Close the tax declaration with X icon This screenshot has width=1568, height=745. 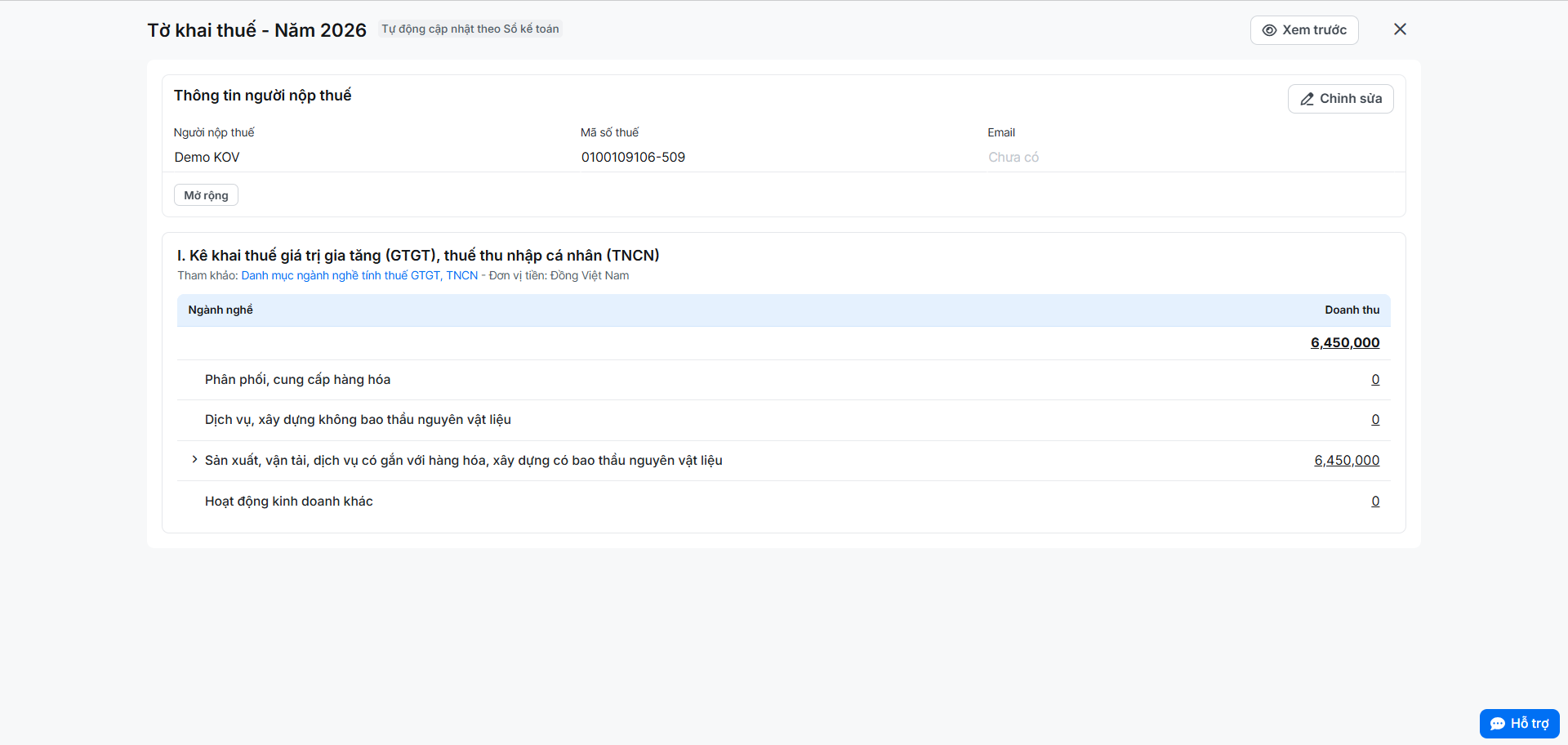coord(1400,29)
